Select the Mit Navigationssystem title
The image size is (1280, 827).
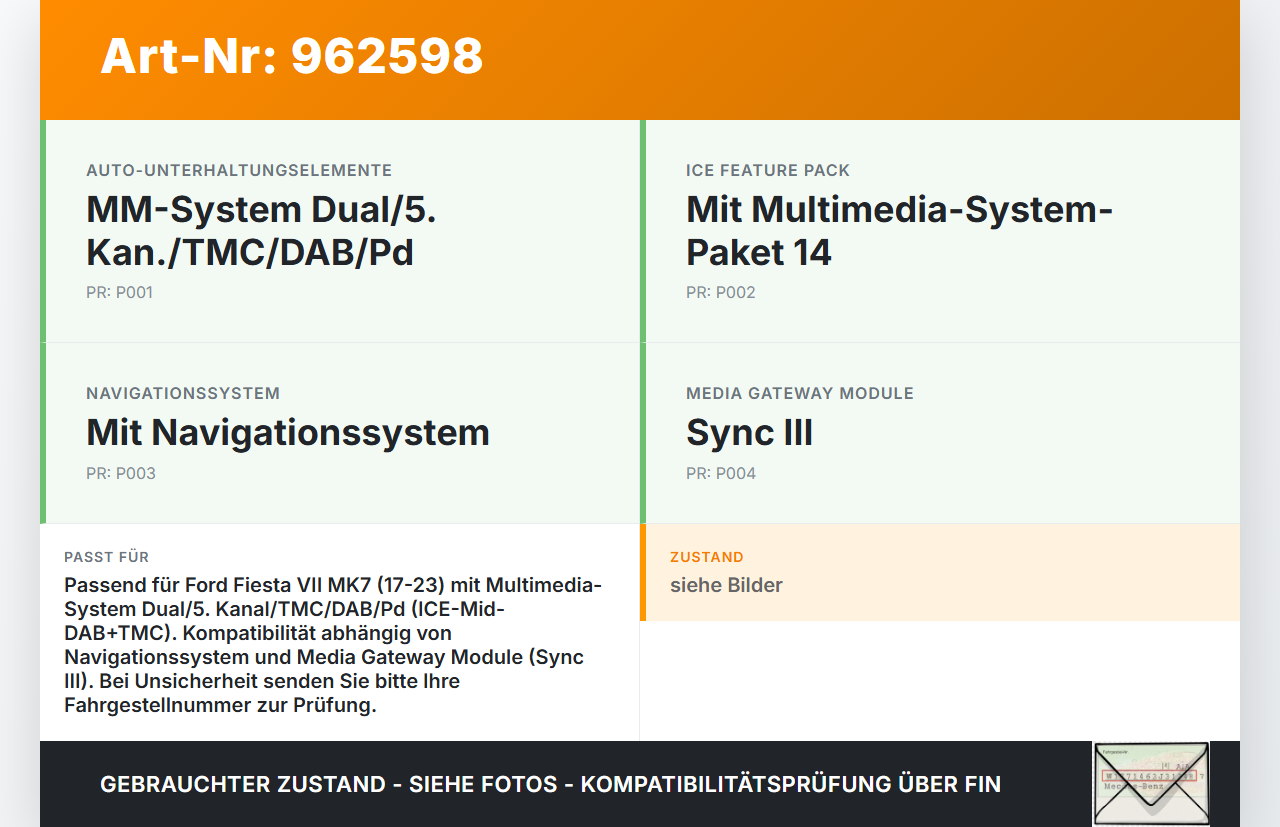pyautogui.click(x=288, y=433)
